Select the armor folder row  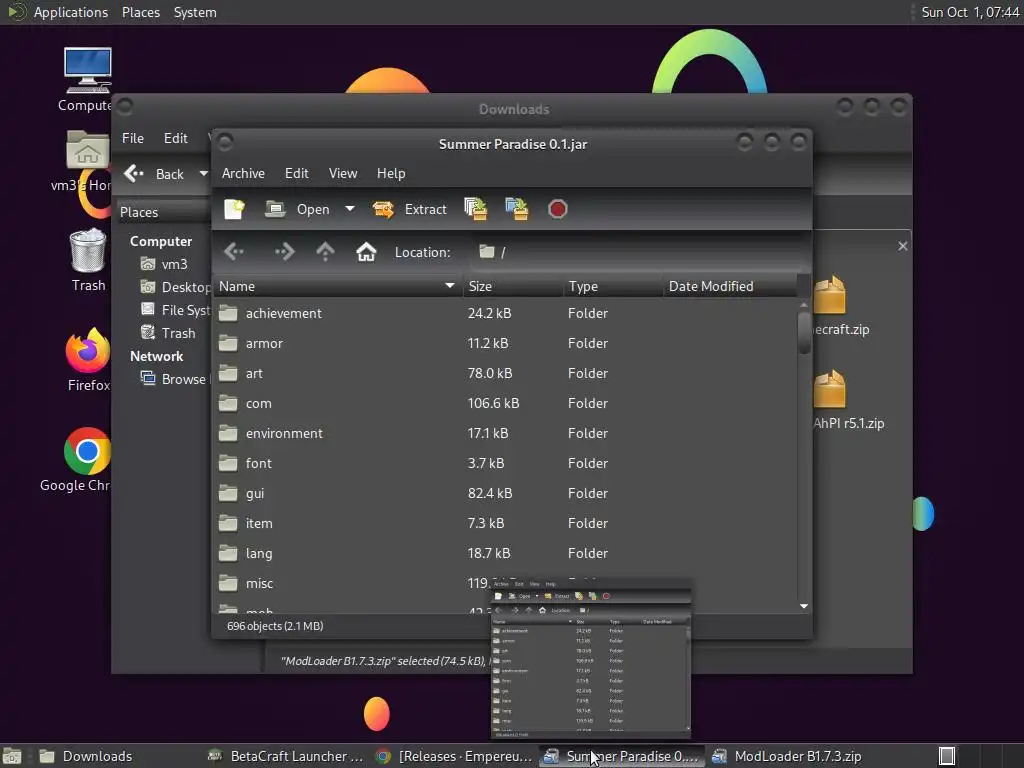505,344
